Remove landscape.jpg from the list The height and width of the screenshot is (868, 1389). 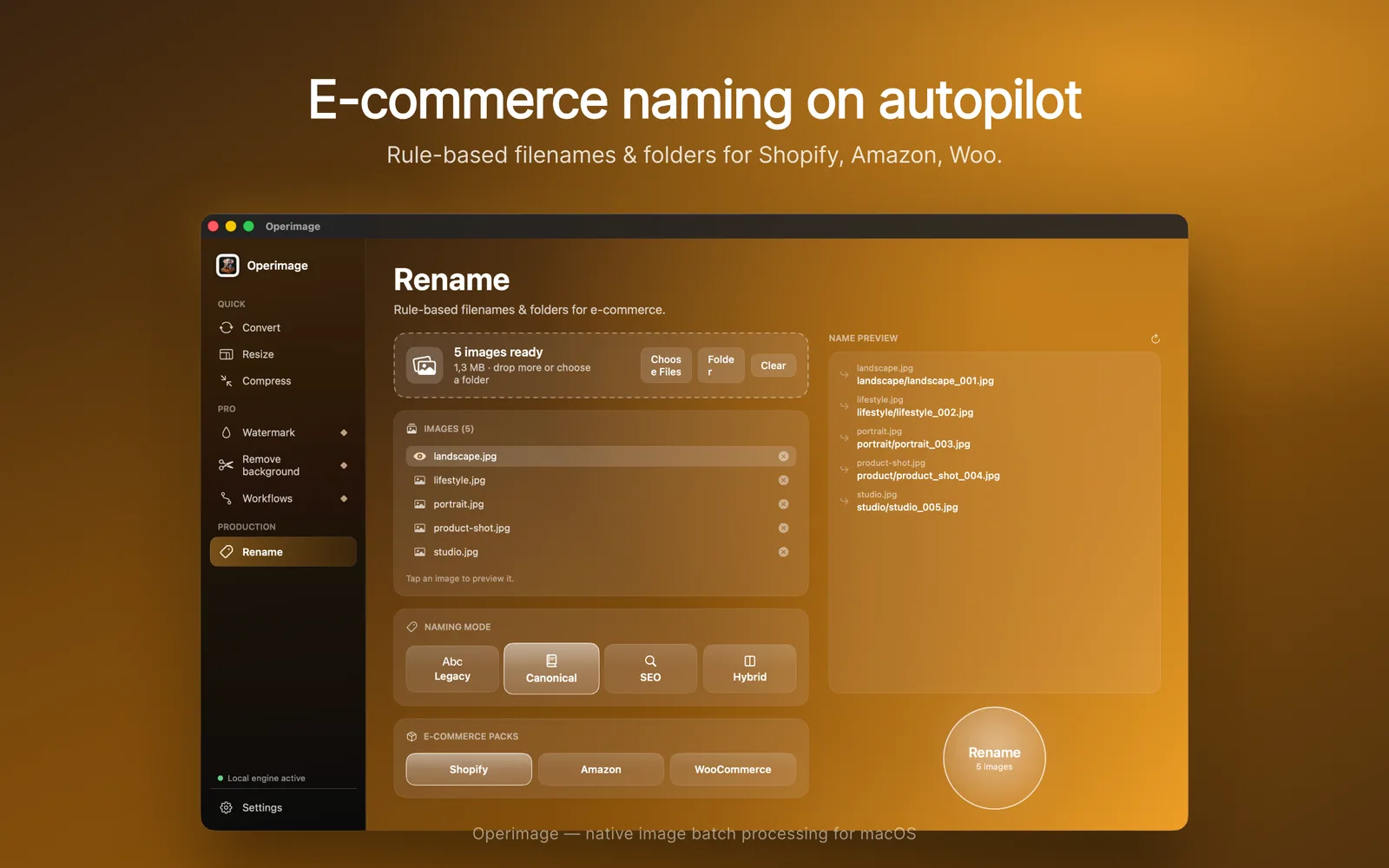784,457
